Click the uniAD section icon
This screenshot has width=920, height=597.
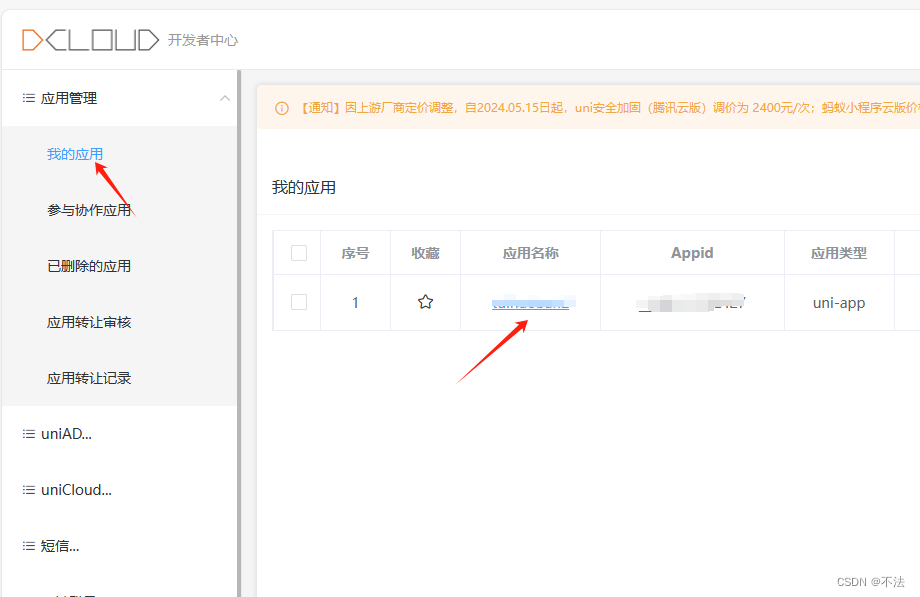[x=30, y=433]
